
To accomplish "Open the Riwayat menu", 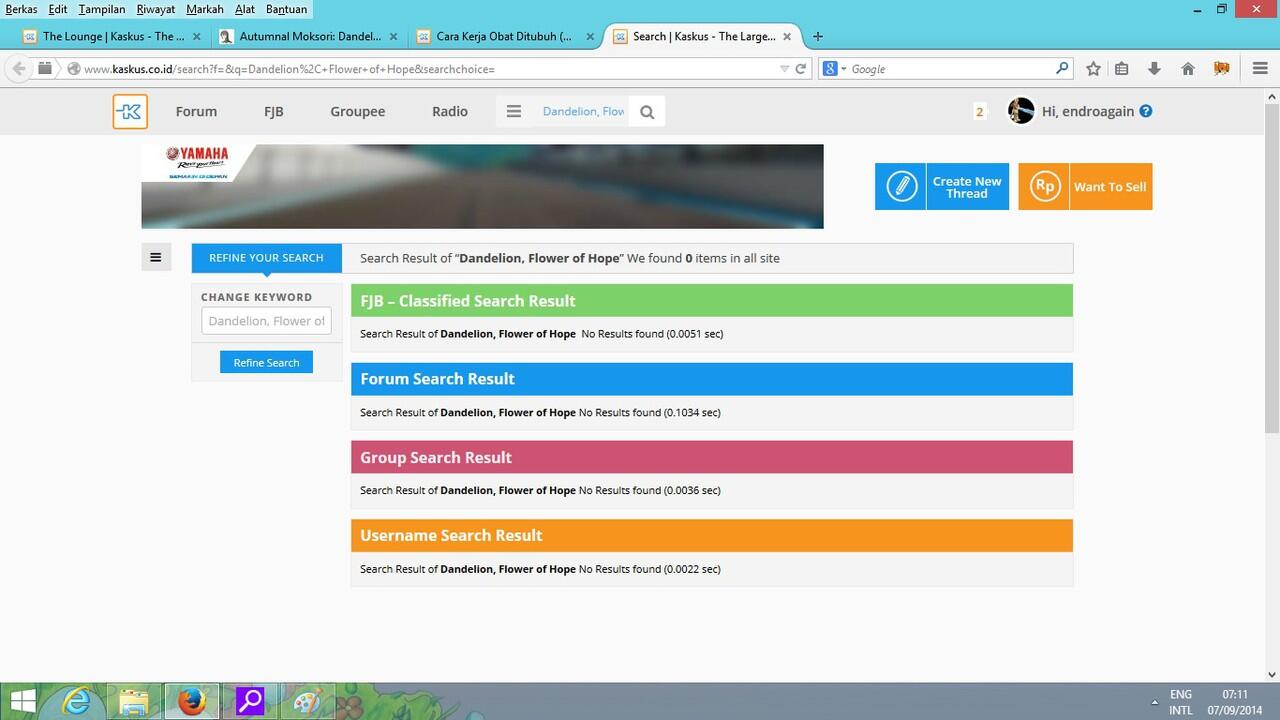I will (x=156, y=9).
